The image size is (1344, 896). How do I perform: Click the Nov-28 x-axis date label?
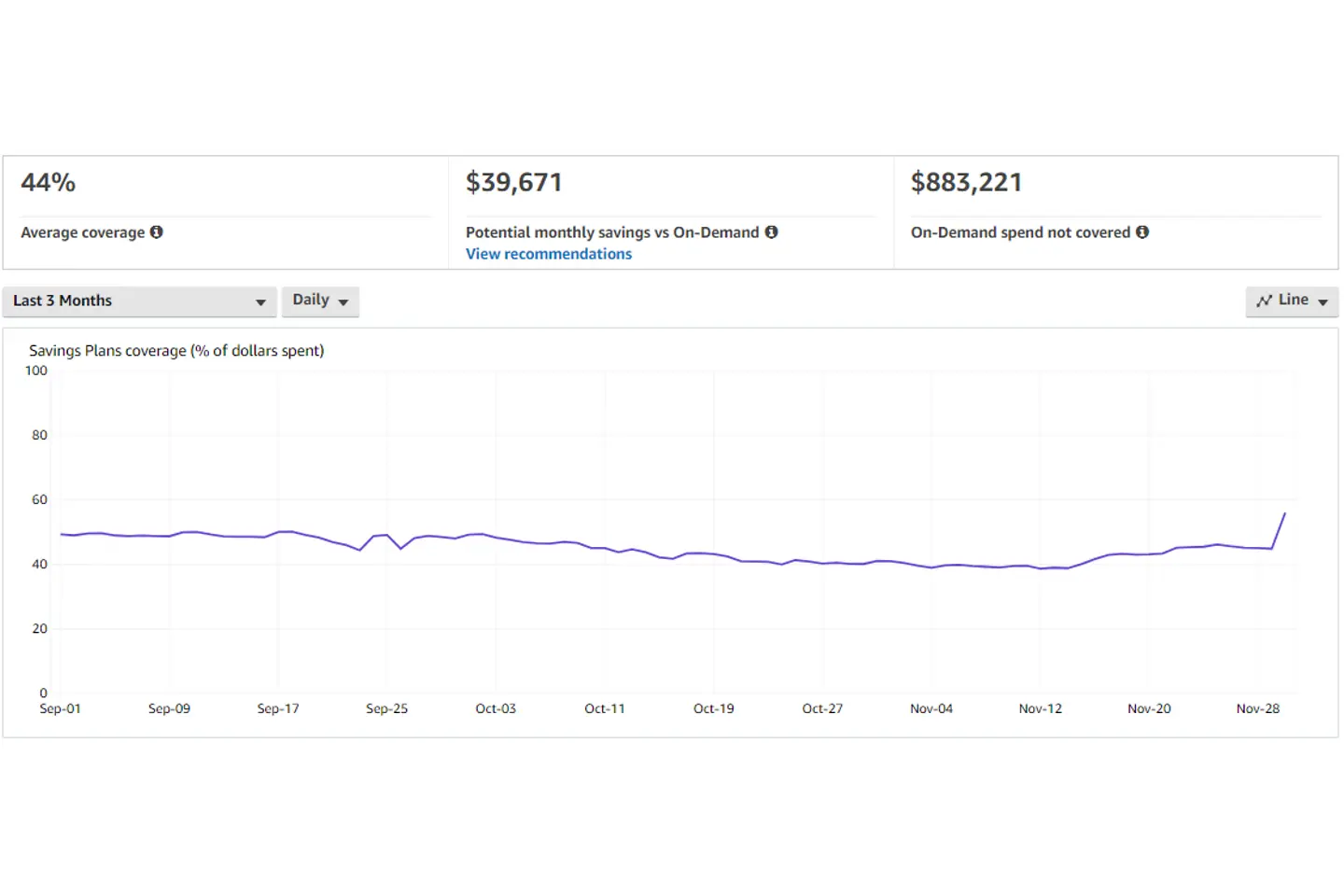1257,709
